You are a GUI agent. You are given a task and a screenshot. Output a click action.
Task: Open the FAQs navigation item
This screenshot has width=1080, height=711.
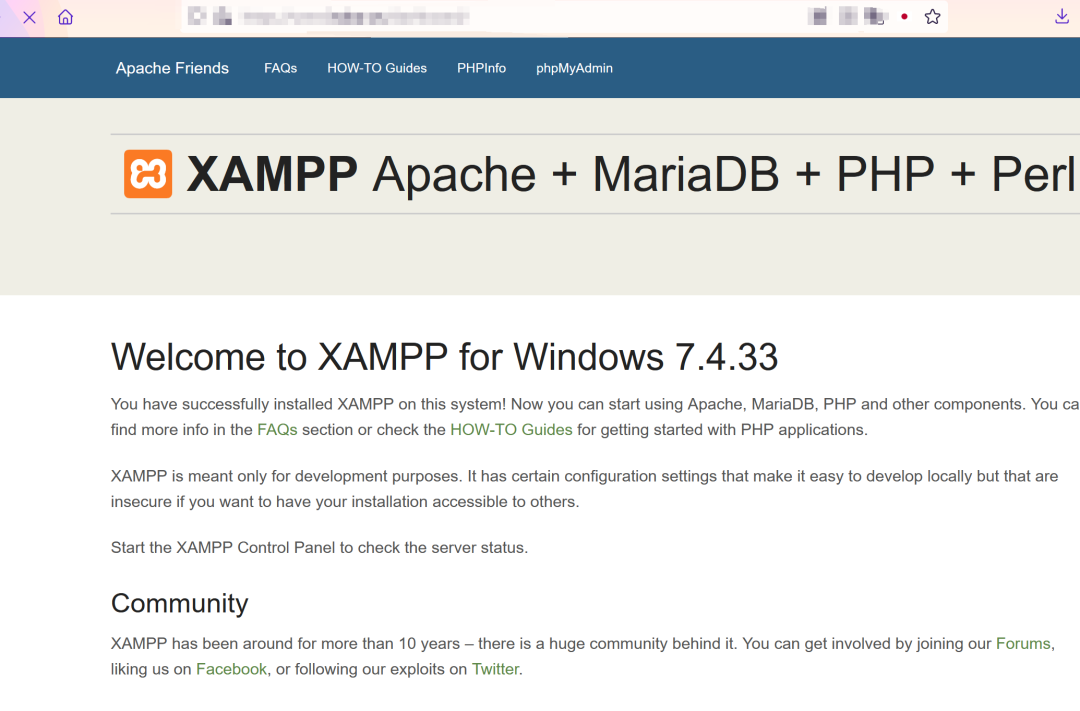[280, 68]
